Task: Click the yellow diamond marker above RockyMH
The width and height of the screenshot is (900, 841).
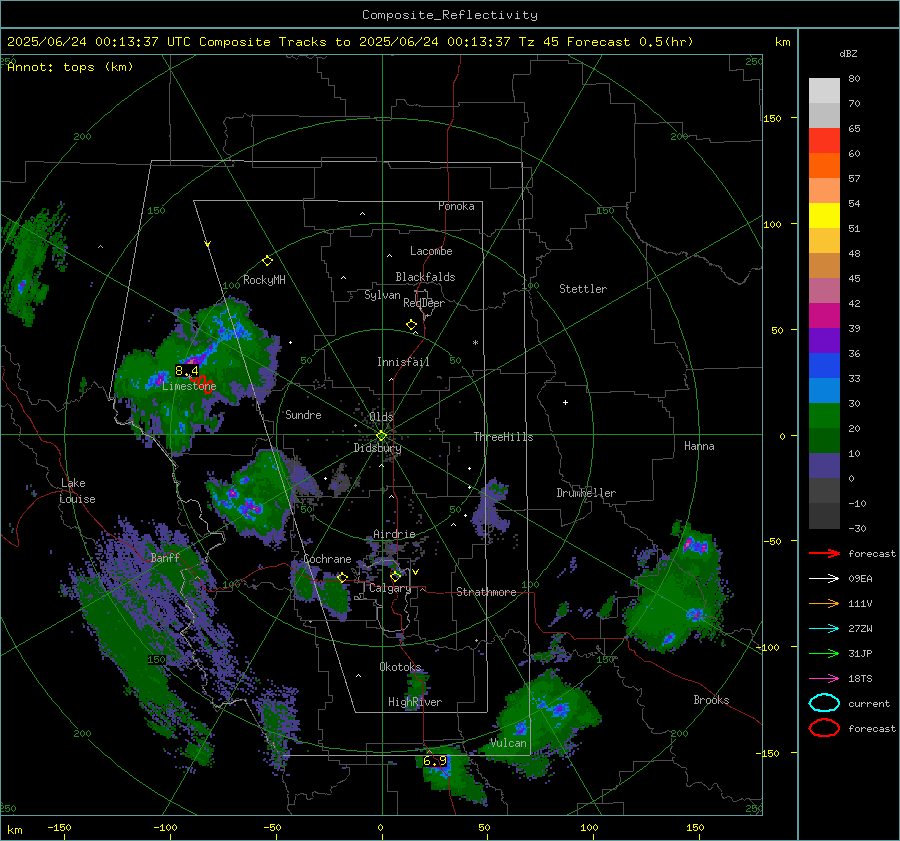Action: click(x=267, y=261)
